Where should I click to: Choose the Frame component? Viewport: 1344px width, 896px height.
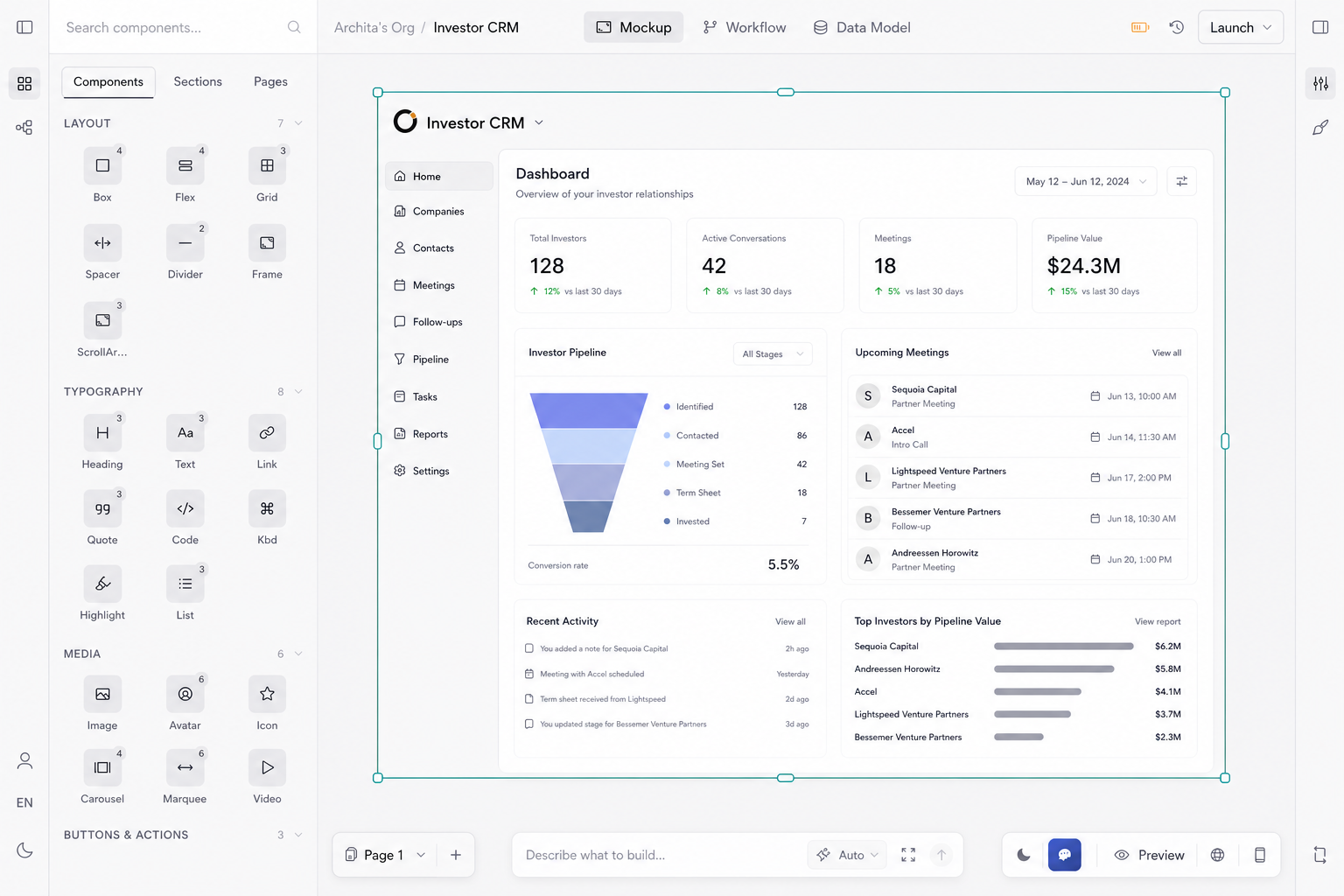pyautogui.click(x=267, y=242)
